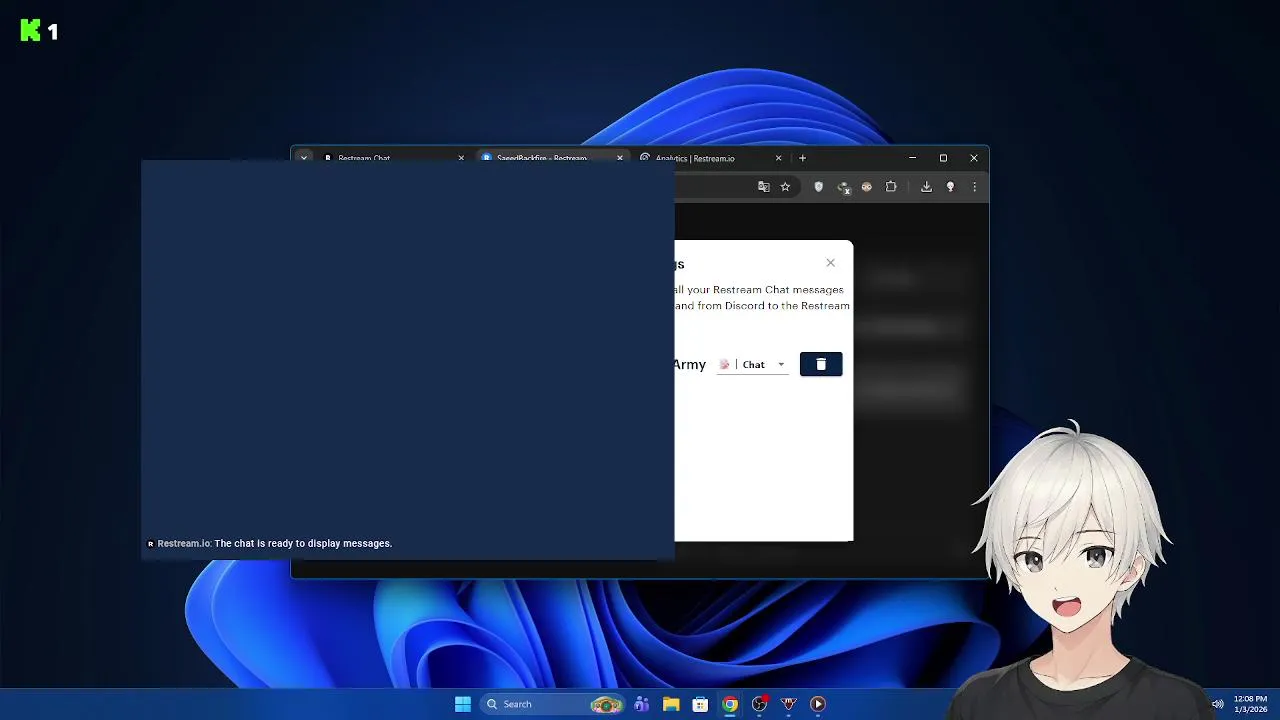Bookmark this page with the star
This screenshot has width=1280, height=720.
tap(785, 187)
